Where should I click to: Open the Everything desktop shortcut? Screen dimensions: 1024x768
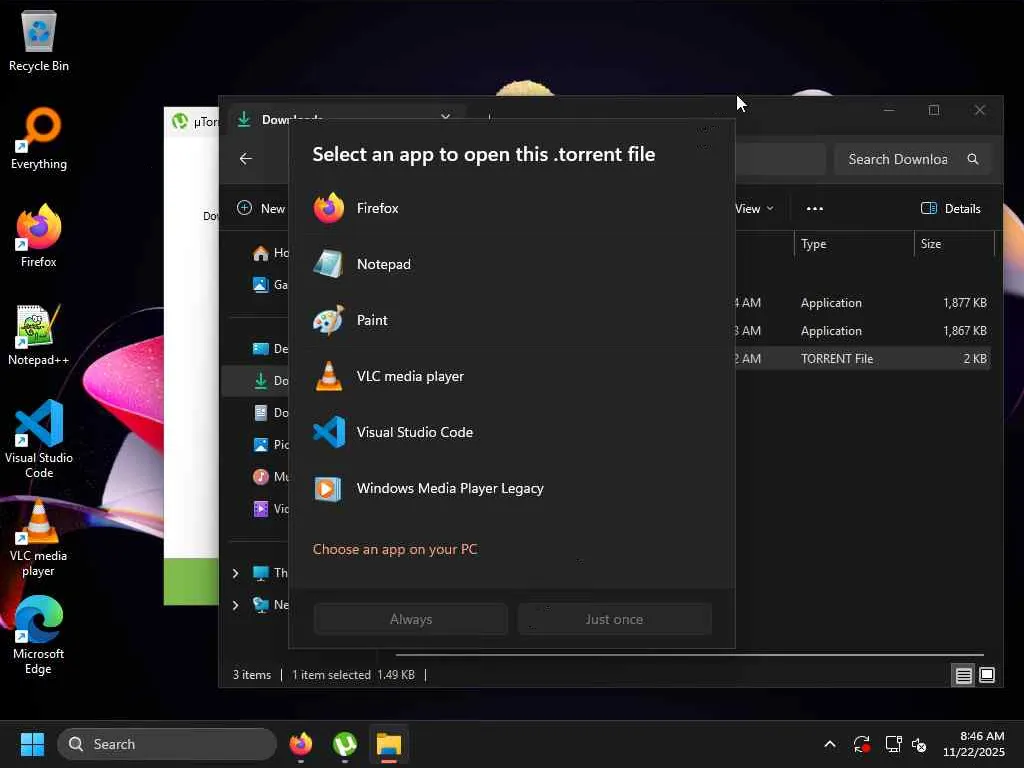pyautogui.click(x=39, y=138)
